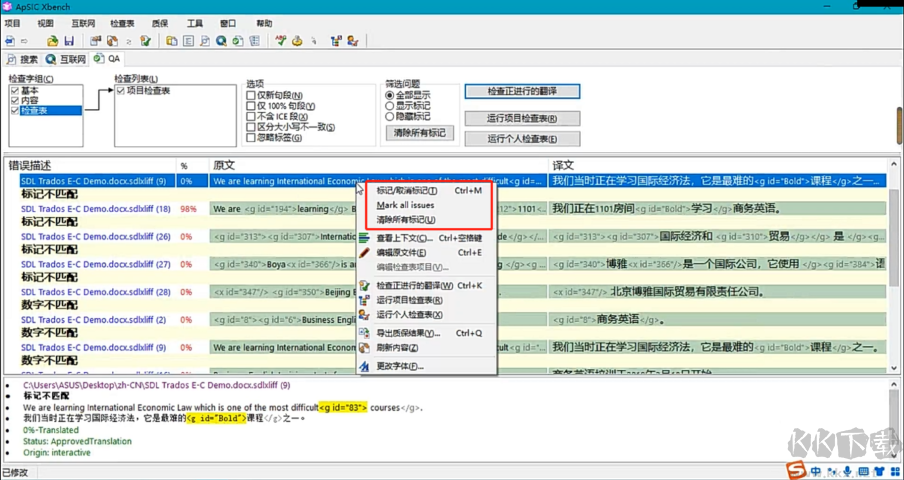Image resolution: width=904 pixels, height=480 pixels.
Task: Click the font icon beside 更改字体
Action: 364,366
